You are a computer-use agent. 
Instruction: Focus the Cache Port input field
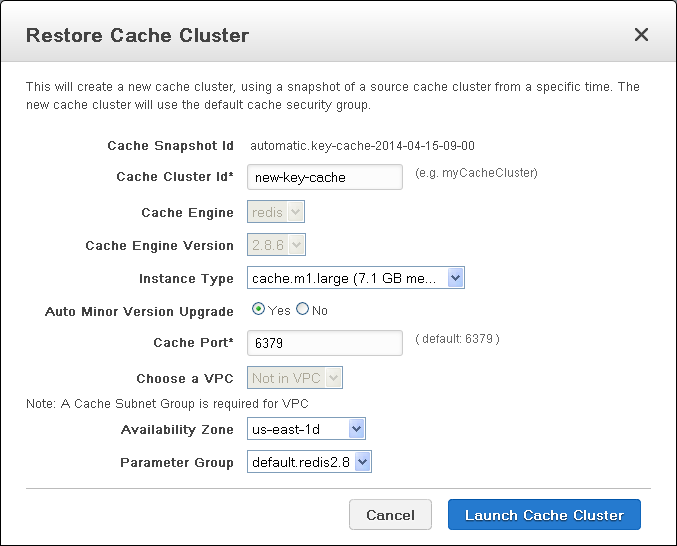(x=324, y=342)
